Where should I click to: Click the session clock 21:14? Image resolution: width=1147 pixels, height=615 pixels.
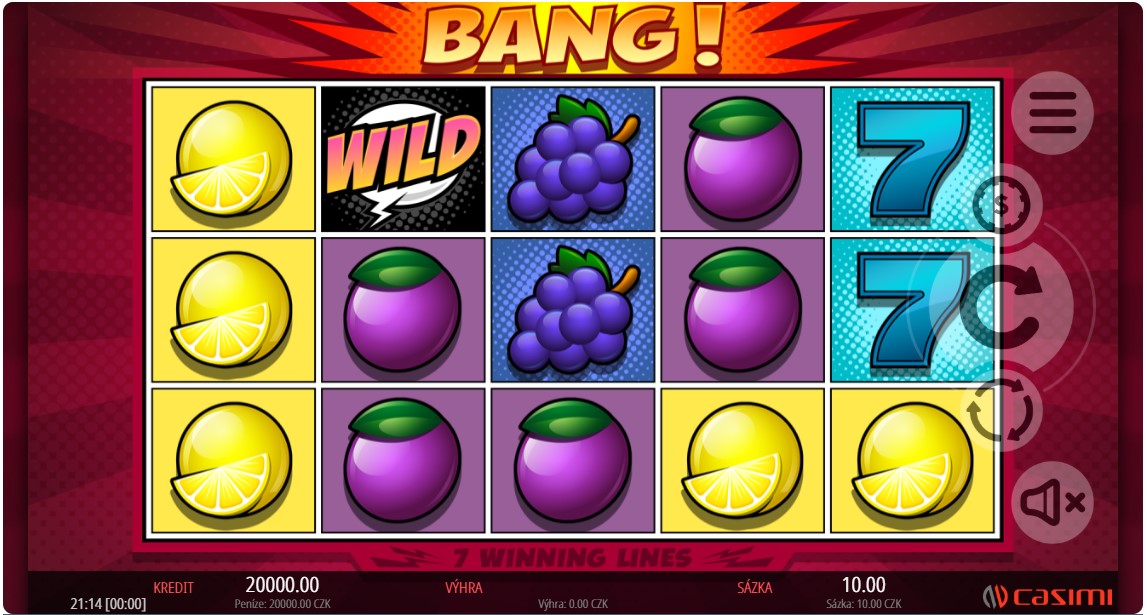pyautogui.click(x=87, y=604)
